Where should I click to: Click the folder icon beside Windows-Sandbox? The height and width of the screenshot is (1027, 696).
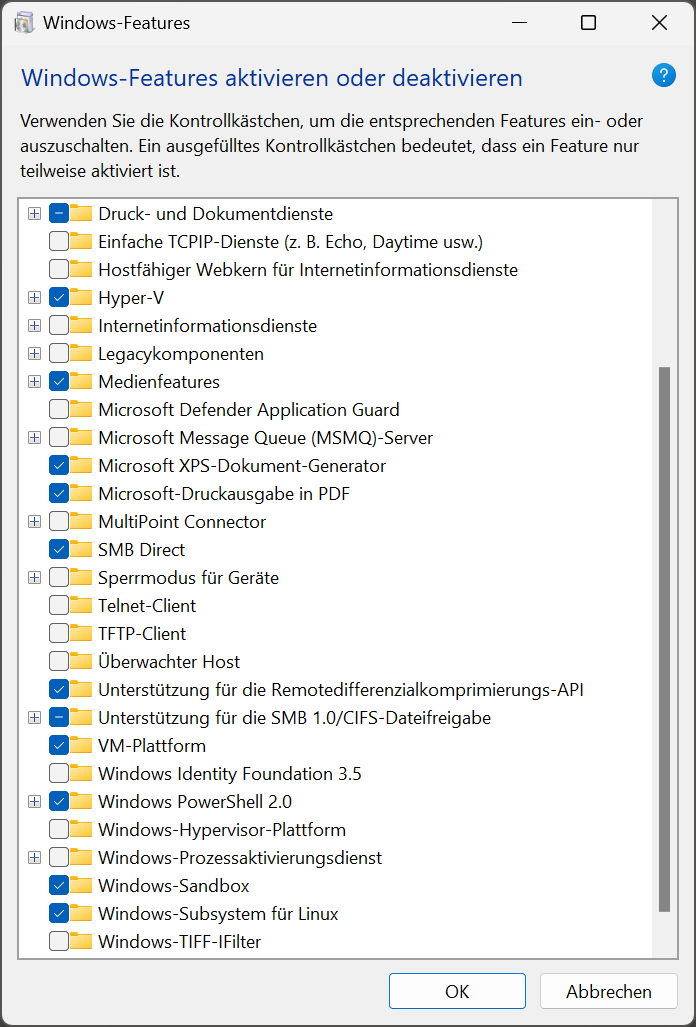coord(81,886)
